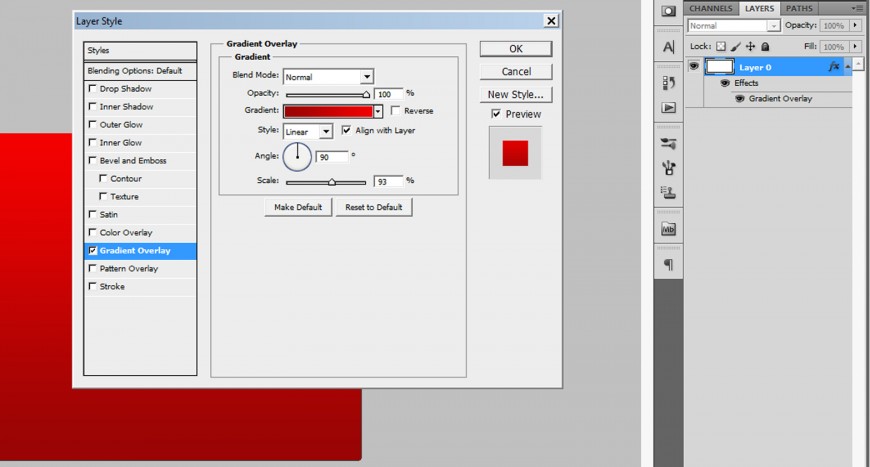Click the Angle value field

click(332, 157)
